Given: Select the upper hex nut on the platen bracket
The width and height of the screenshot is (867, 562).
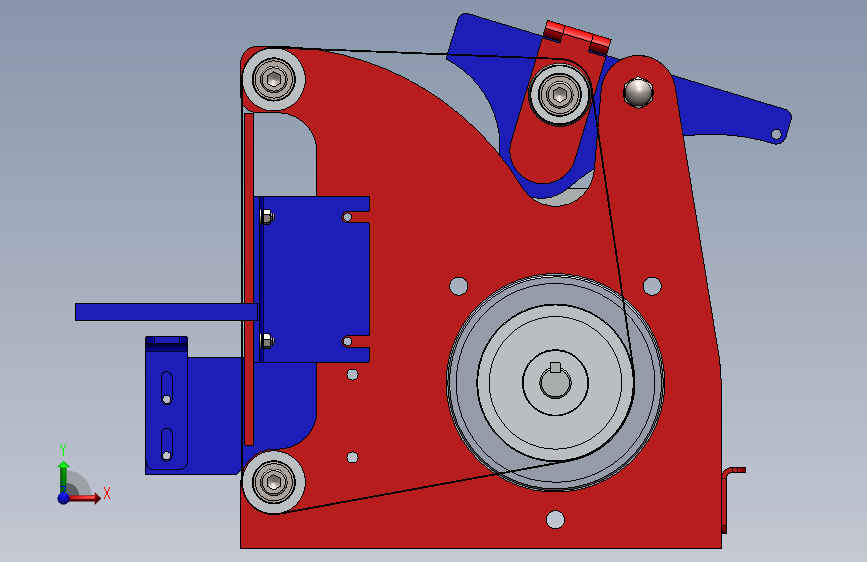Looking at the screenshot, I should (267, 216).
